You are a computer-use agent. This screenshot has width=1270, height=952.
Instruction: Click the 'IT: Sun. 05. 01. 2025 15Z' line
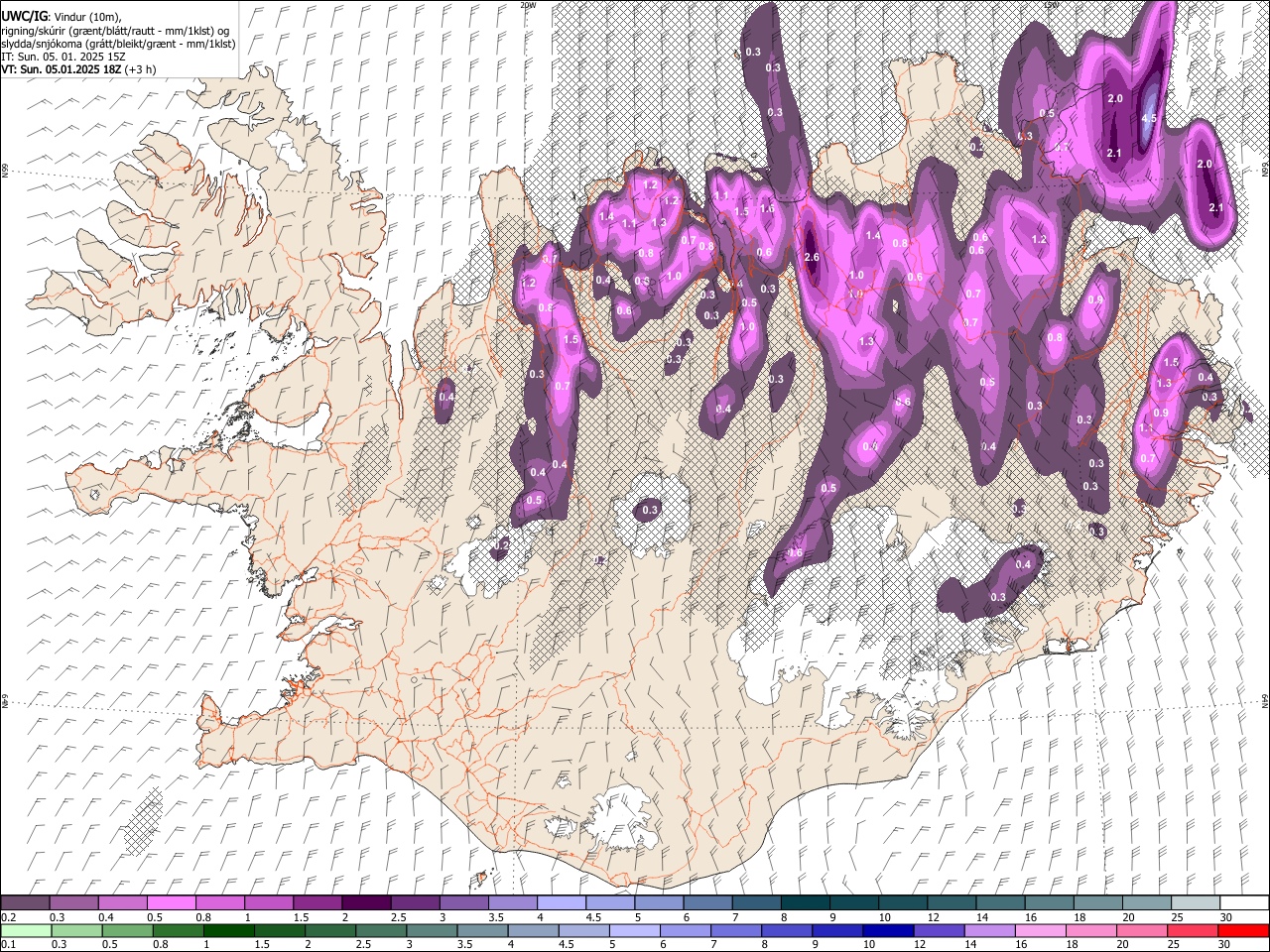pos(63,57)
